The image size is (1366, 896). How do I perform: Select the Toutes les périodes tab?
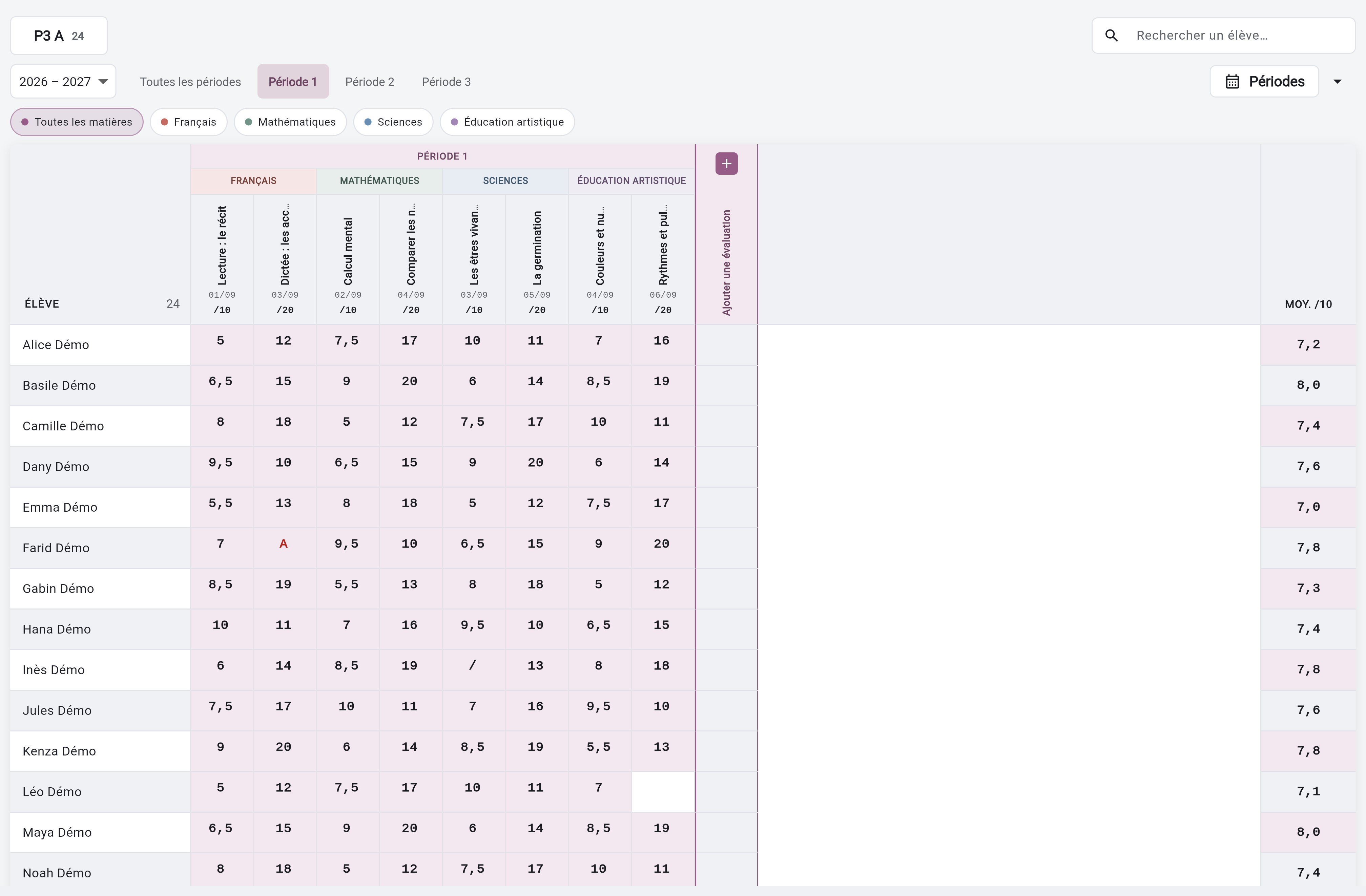click(190, 82)
